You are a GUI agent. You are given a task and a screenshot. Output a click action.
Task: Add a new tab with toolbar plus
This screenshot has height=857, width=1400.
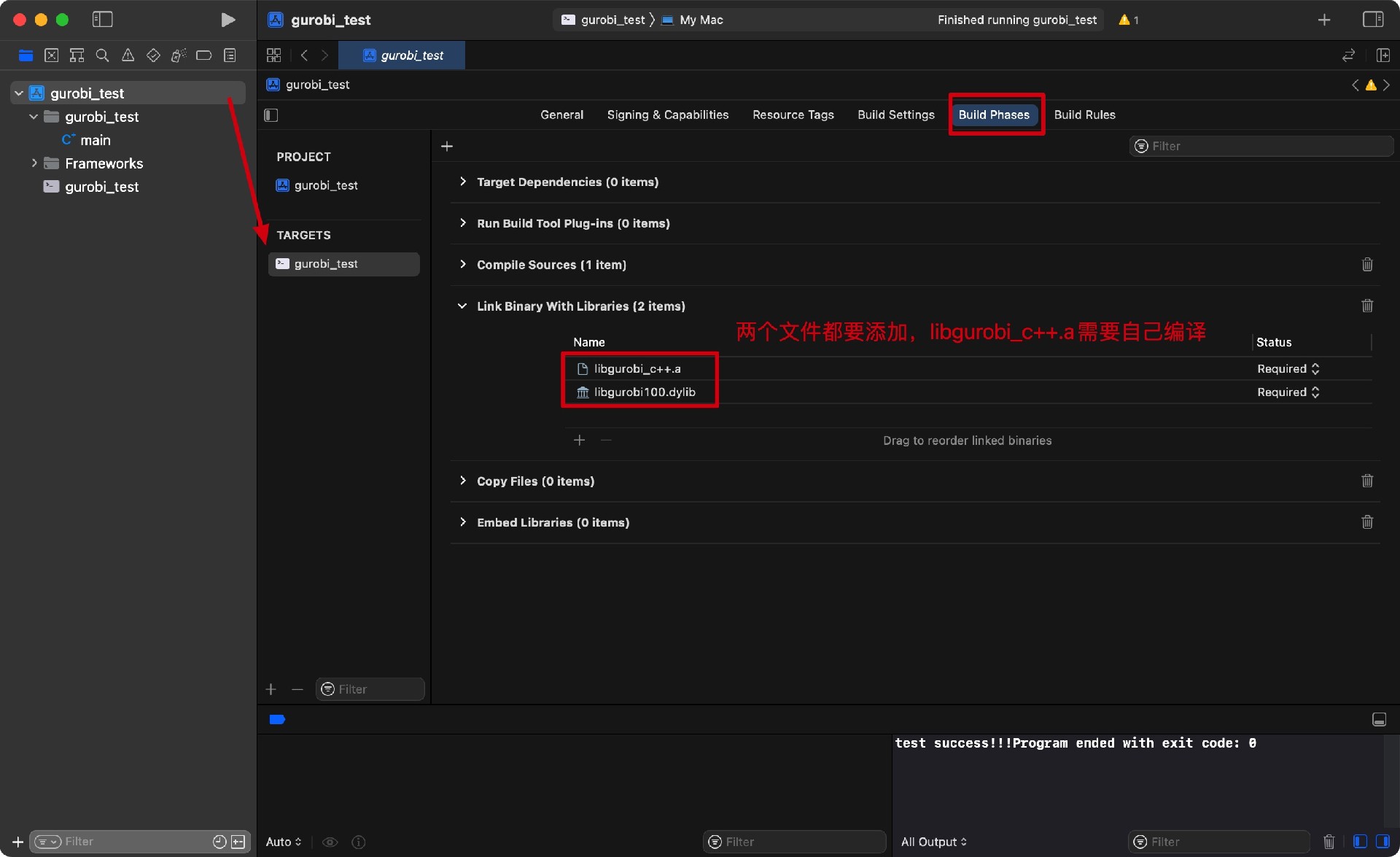[1324, 20]
